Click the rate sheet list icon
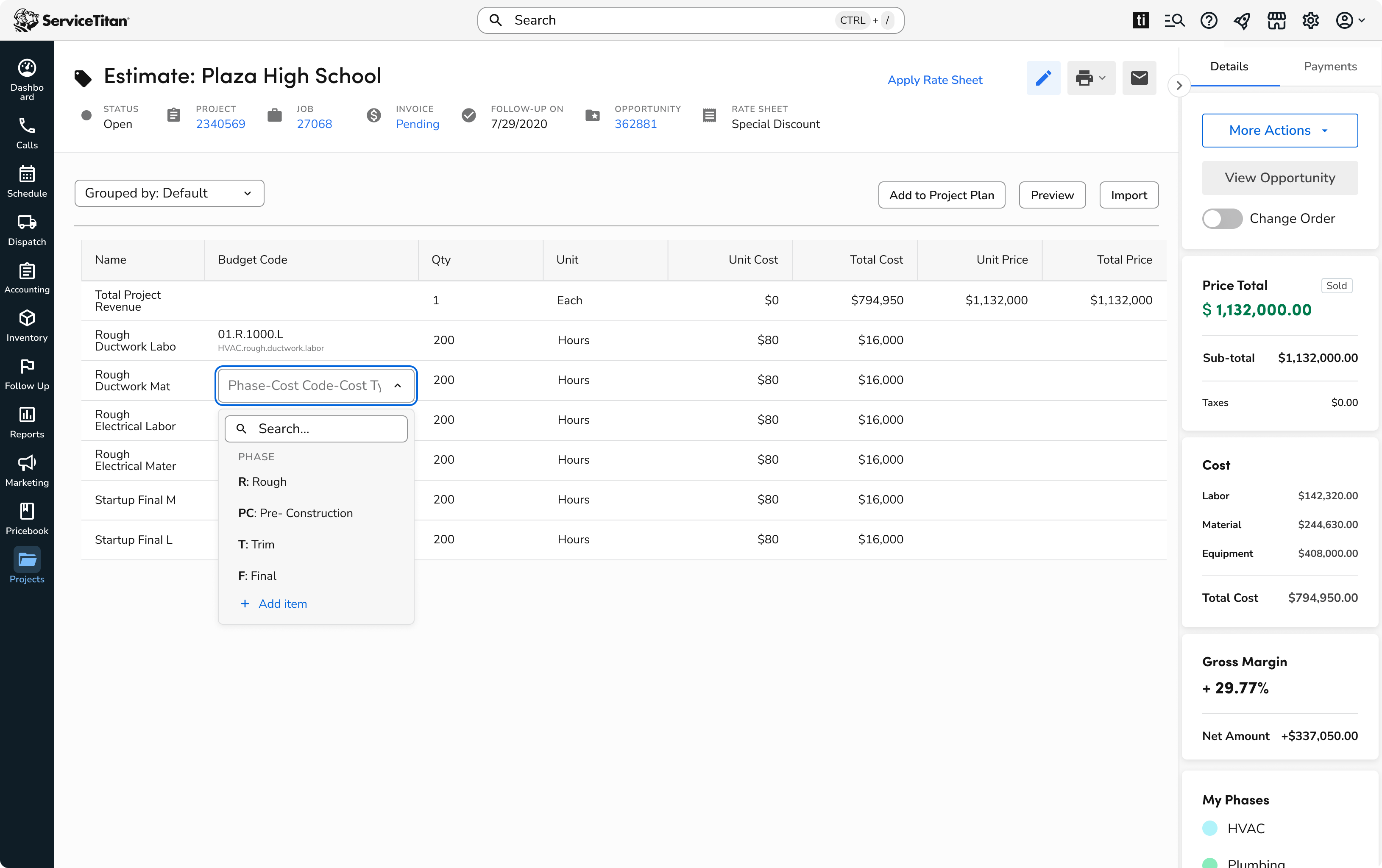The height and width of the screenshot is (868, 1382). pos(709,115)
